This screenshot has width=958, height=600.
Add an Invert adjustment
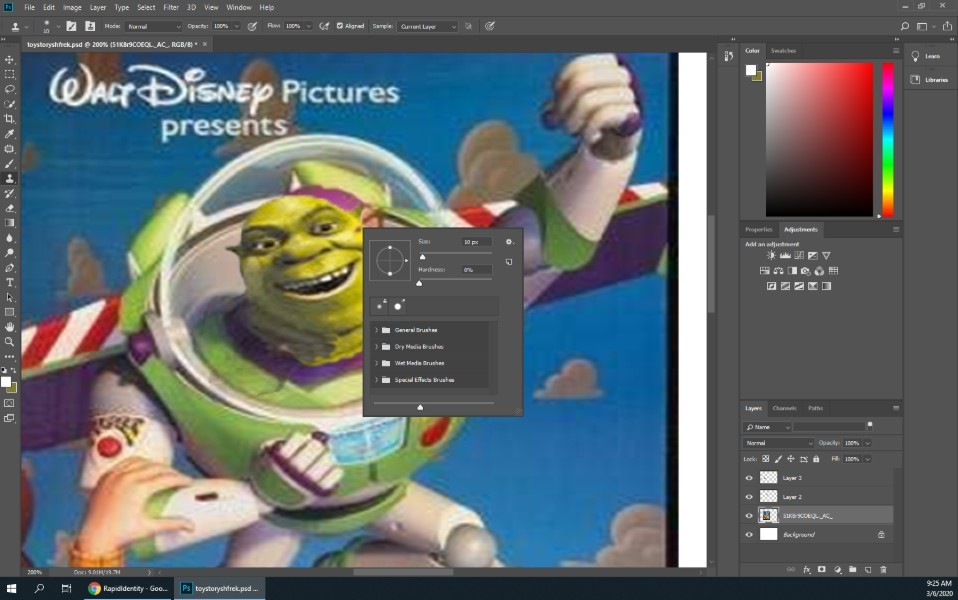point(772,286)
